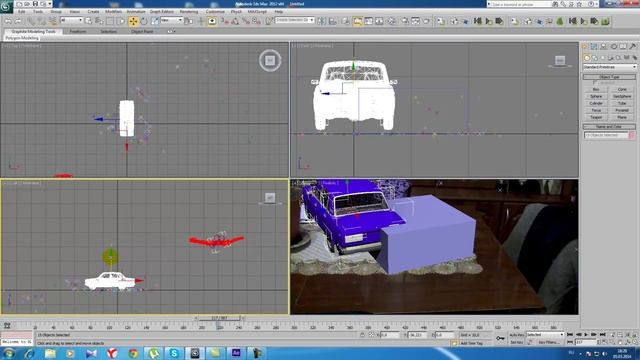The width and height of the screenshot is (640, 360).
Task: Click the Unlink Selection tool
Action: tap(42, 21)
